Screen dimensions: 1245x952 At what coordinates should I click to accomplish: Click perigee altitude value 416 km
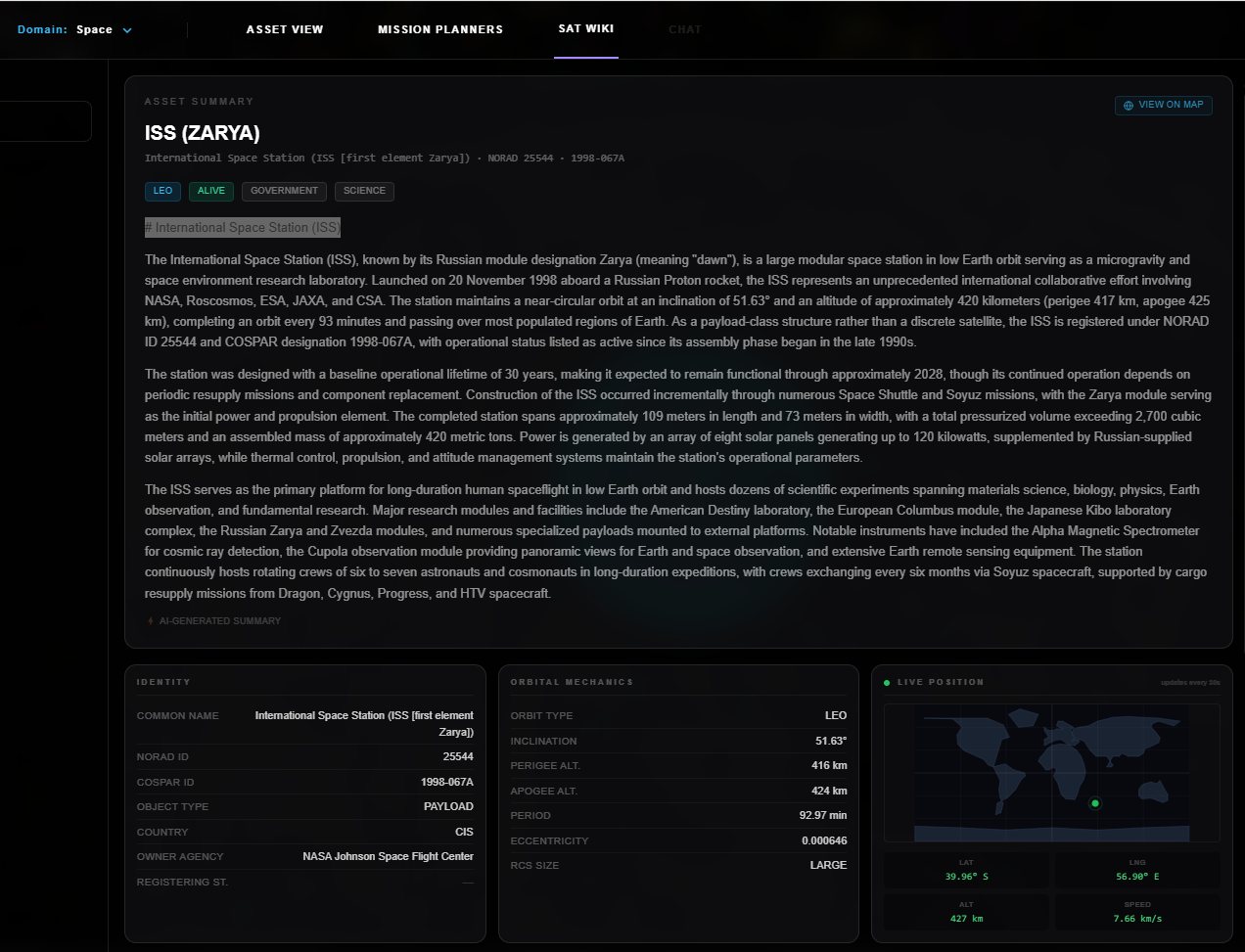(x=829, y=765)
